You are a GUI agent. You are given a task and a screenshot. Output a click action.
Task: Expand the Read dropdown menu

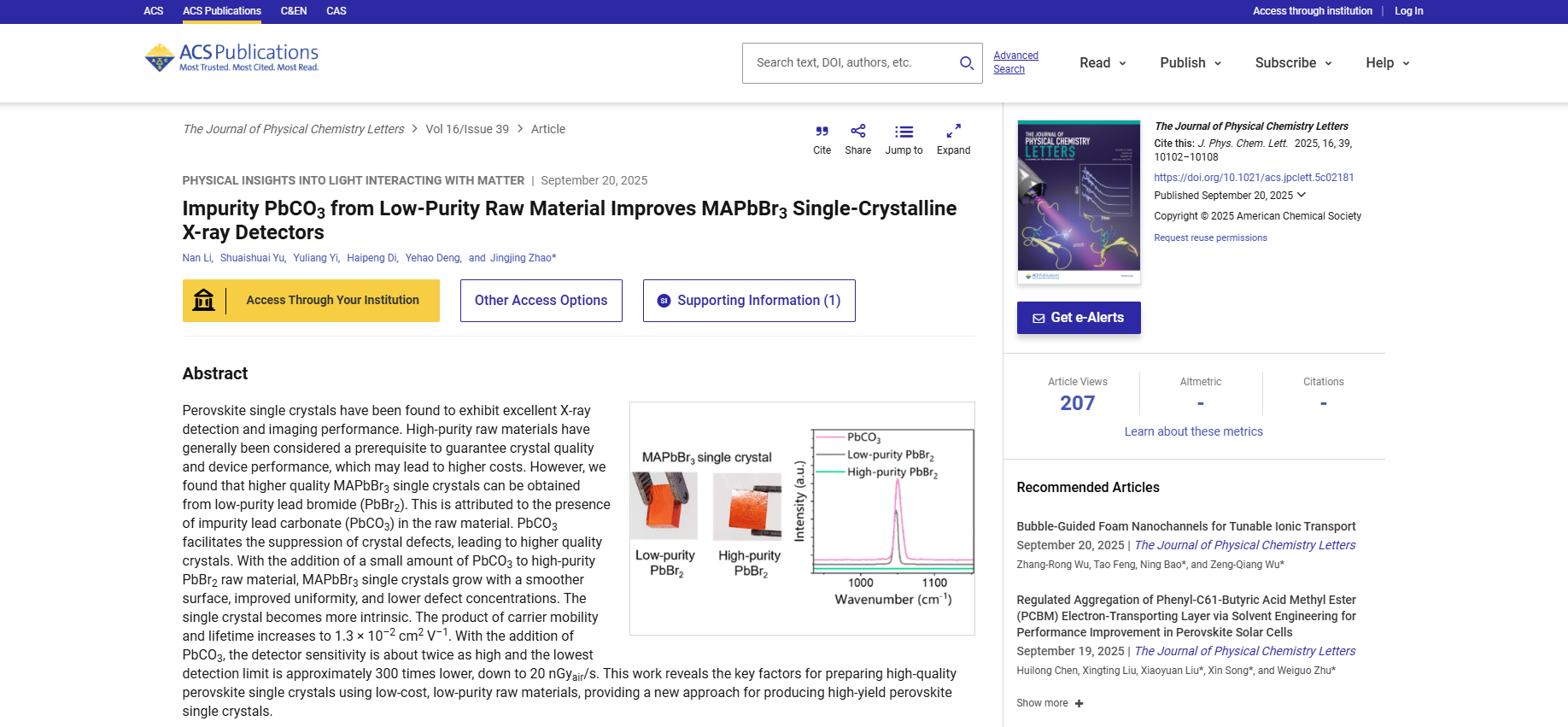pyautogui.click(x=1103, y=63)
